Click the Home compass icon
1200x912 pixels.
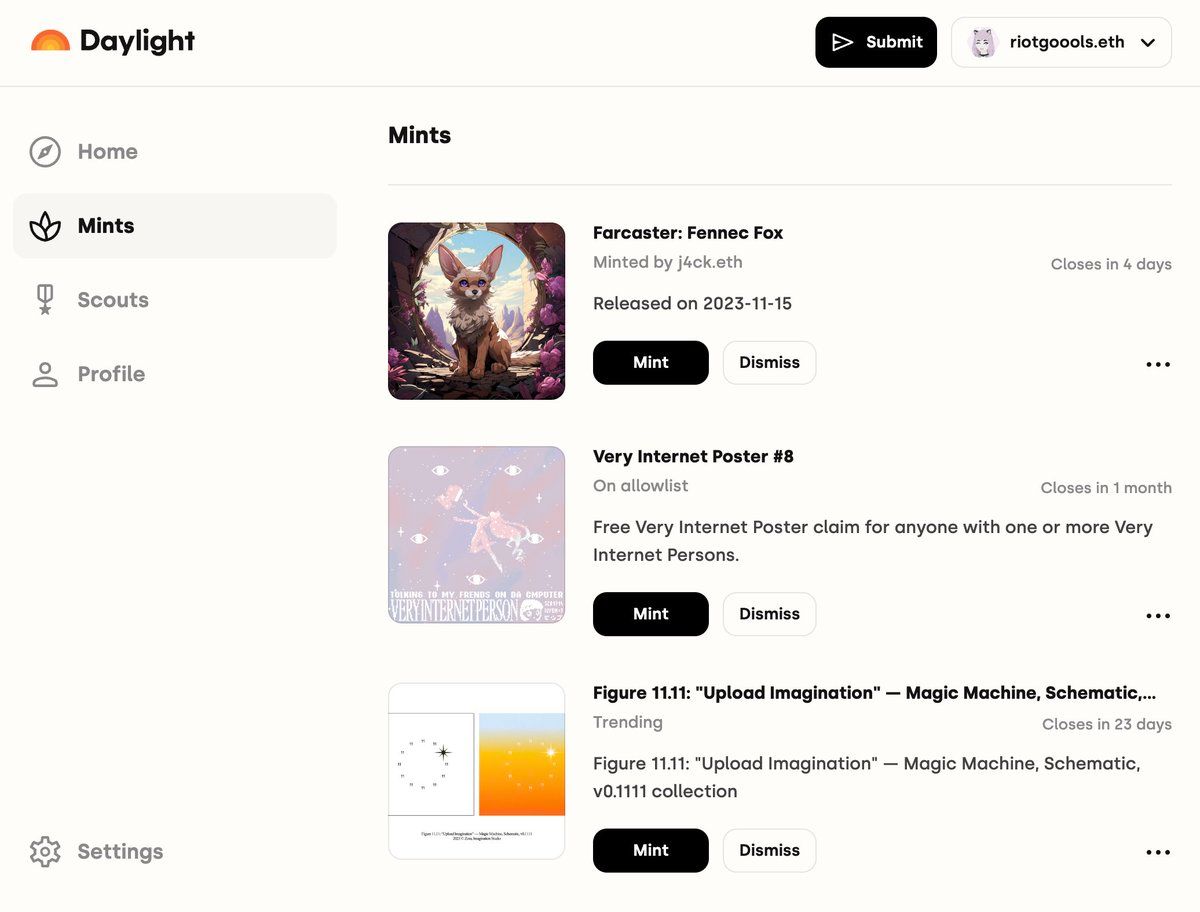45,152
